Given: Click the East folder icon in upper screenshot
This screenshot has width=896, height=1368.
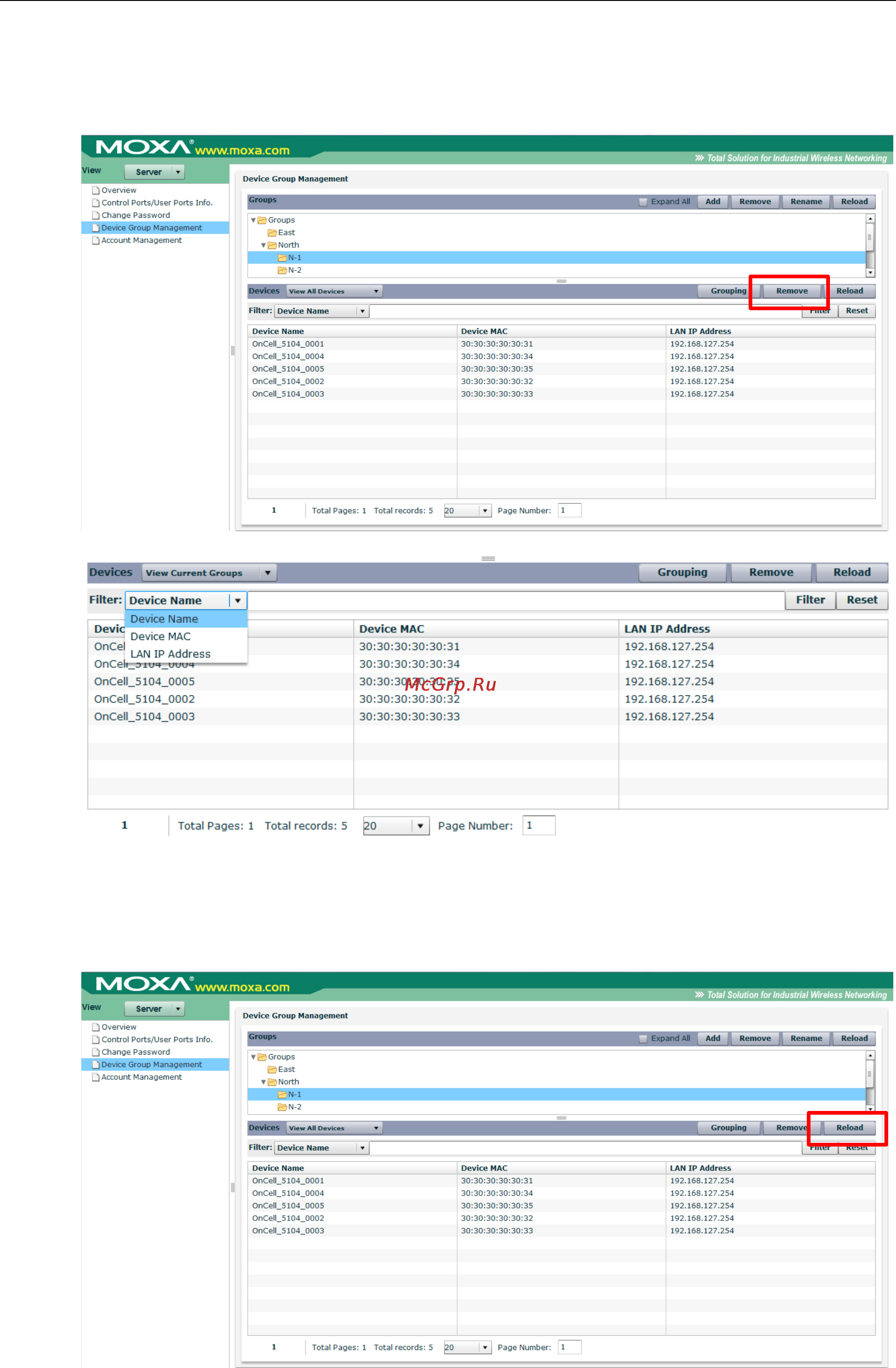Looking at the screenshot, I should pyautogui.click(x=272, y=233).
